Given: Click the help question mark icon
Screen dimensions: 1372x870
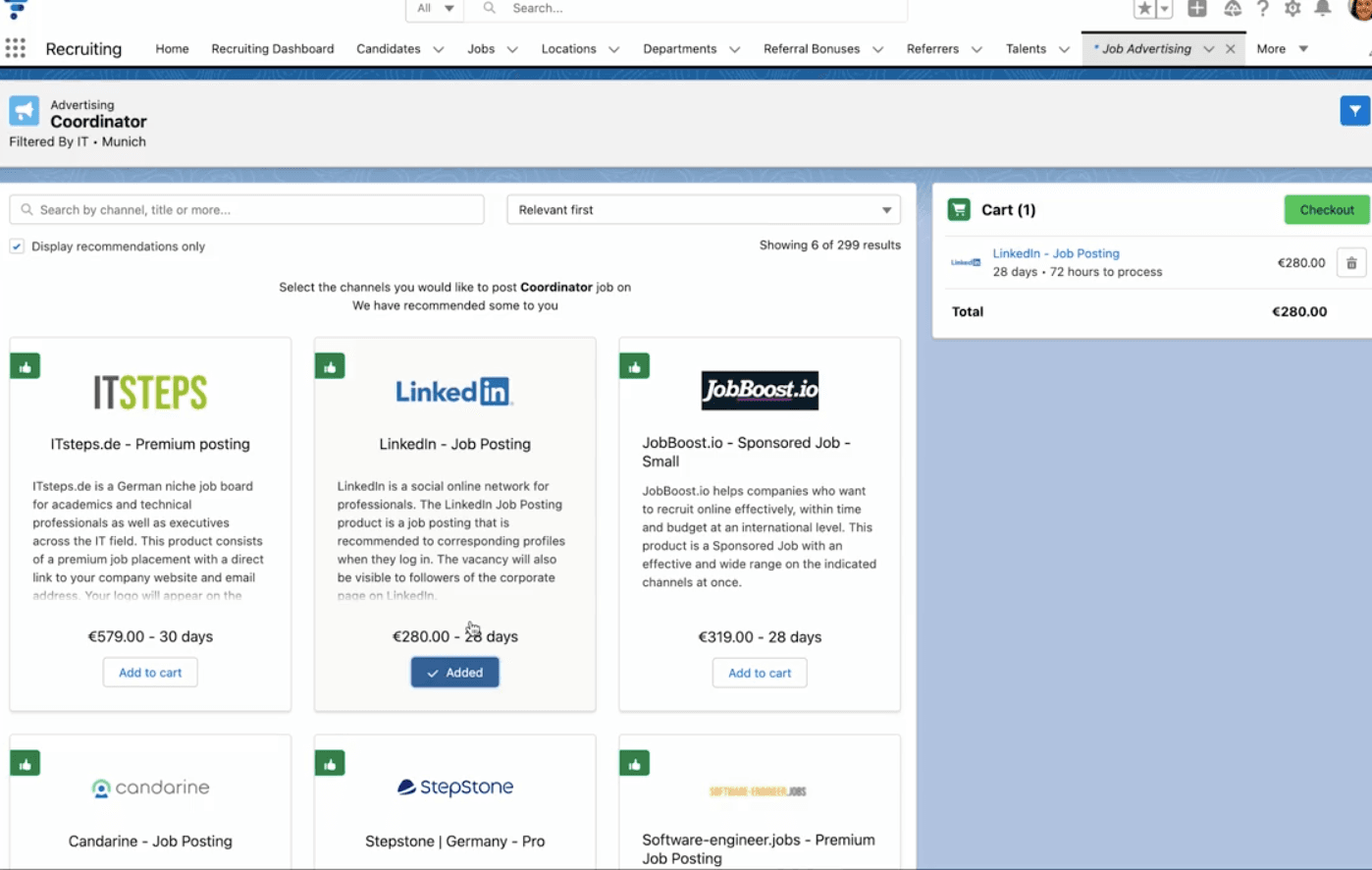Looking at the screenshot, I should pos(1263,9).
